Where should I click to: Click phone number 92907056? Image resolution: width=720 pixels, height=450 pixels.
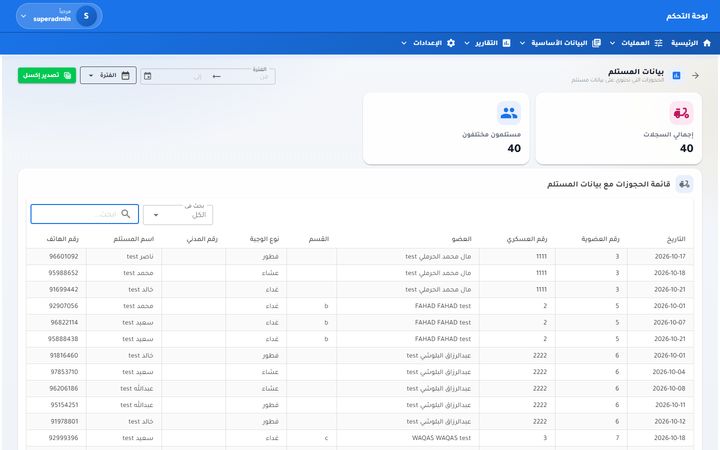63,306
